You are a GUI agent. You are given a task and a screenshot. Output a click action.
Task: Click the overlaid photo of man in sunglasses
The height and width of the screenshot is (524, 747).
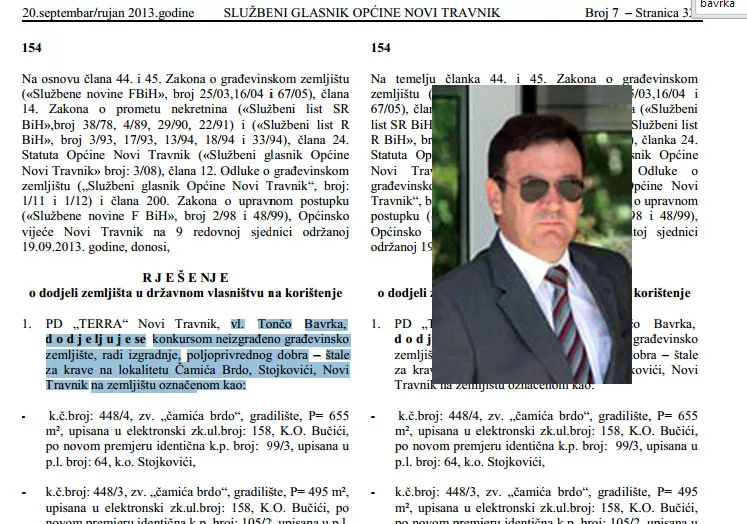click(x=531, y=232)
